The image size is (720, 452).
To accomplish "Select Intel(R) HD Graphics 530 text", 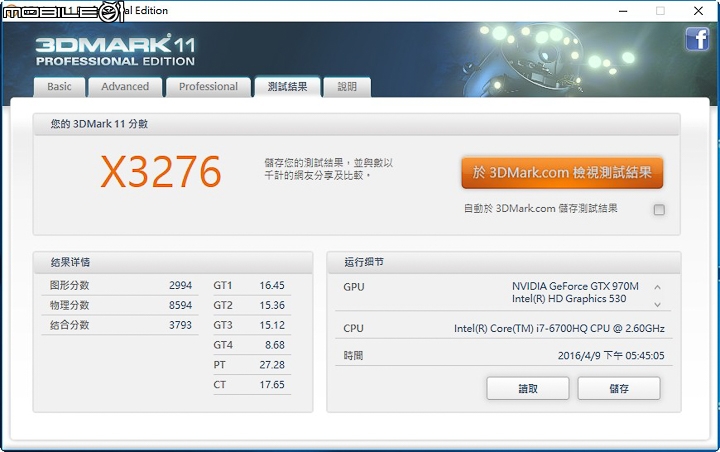I will click(x=569, y=299).
